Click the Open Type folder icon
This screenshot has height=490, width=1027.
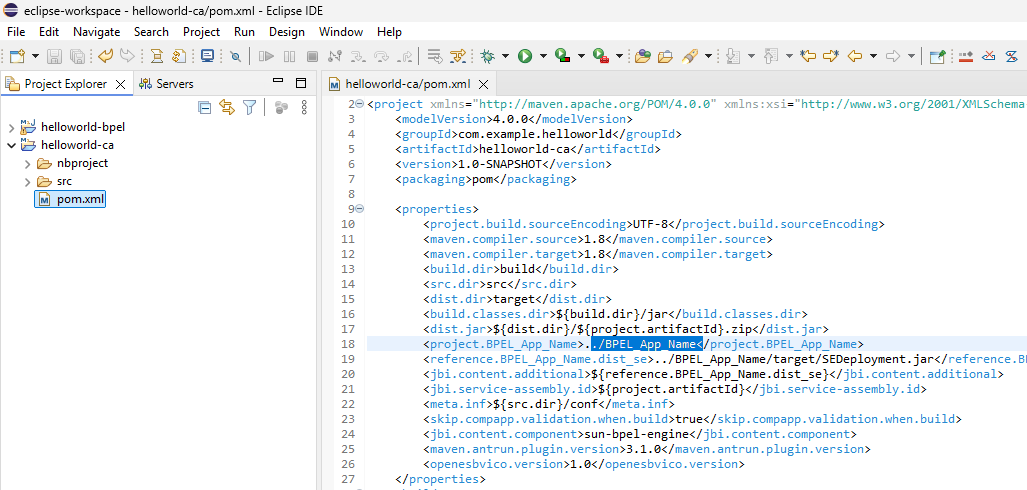(643, 56)
